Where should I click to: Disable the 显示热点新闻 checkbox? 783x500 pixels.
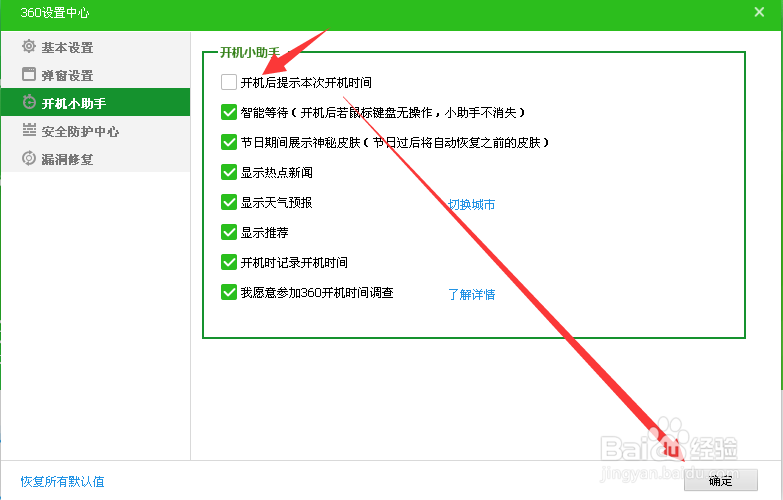tap(229, 172)
